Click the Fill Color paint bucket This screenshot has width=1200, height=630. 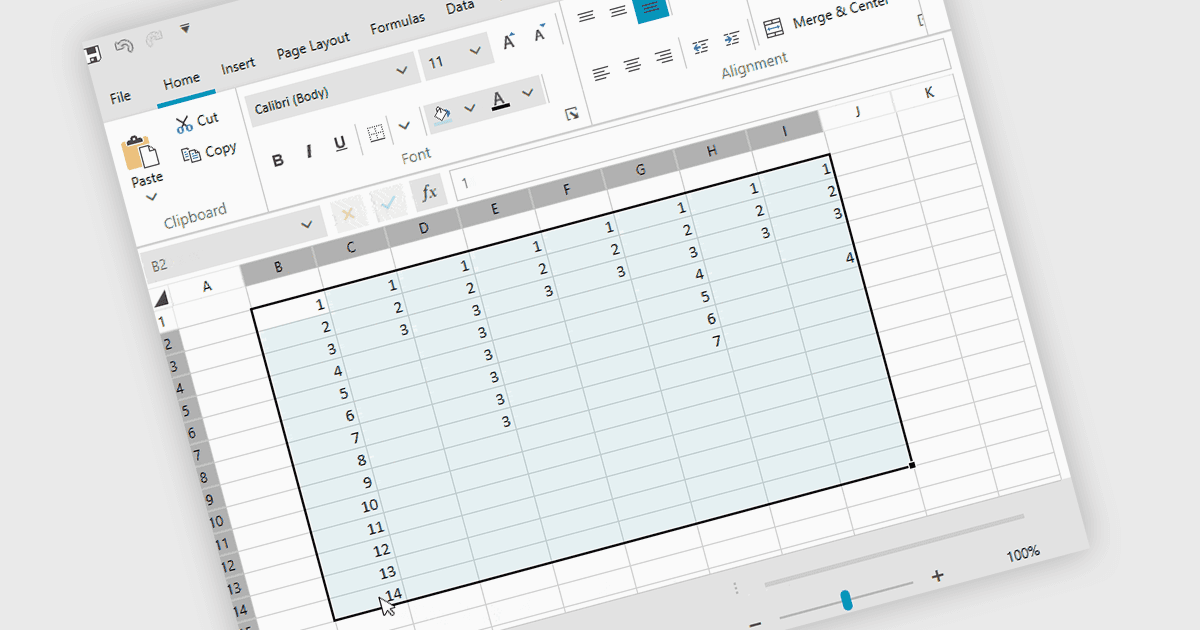click(442, 115)
